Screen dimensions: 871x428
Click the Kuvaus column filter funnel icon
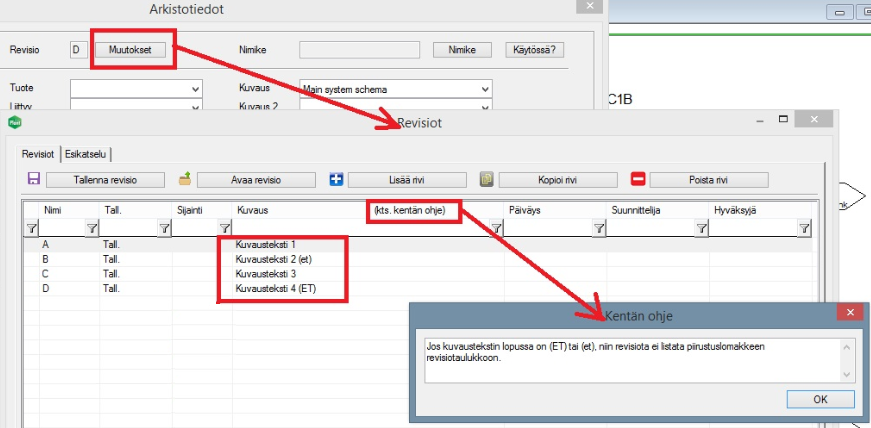click(497, 228)
